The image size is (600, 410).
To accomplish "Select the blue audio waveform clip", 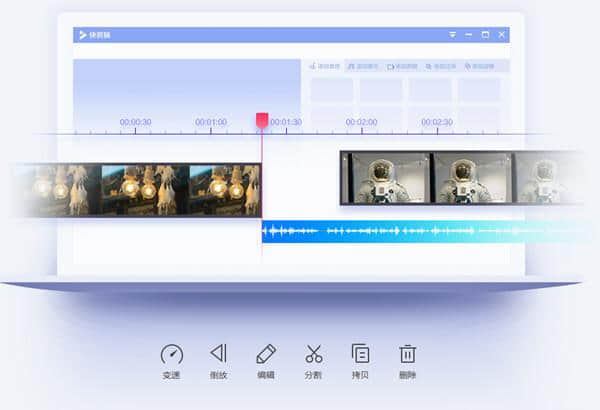I will [x=420, y=232].
